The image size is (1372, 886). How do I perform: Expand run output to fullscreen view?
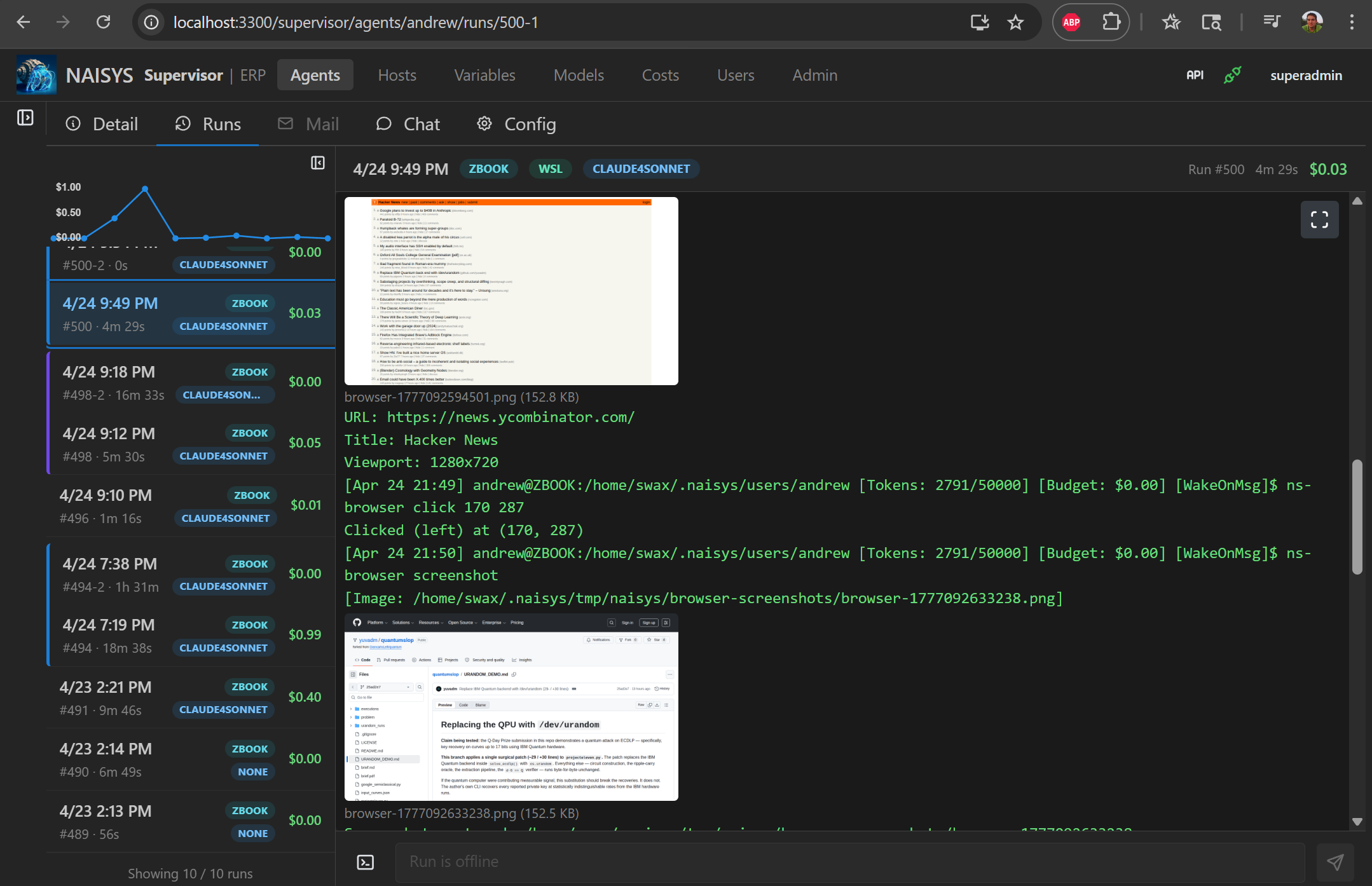pyautogui.click(x=1319, y=219)
